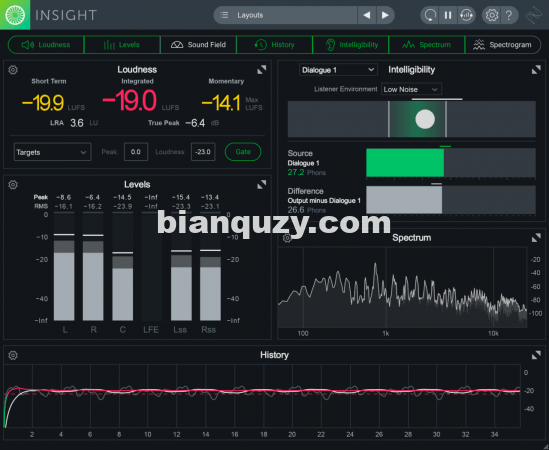This screenshot has width=549, height=450.
Task: Click the iZotope Insight logo
Action: click(15, 15)
